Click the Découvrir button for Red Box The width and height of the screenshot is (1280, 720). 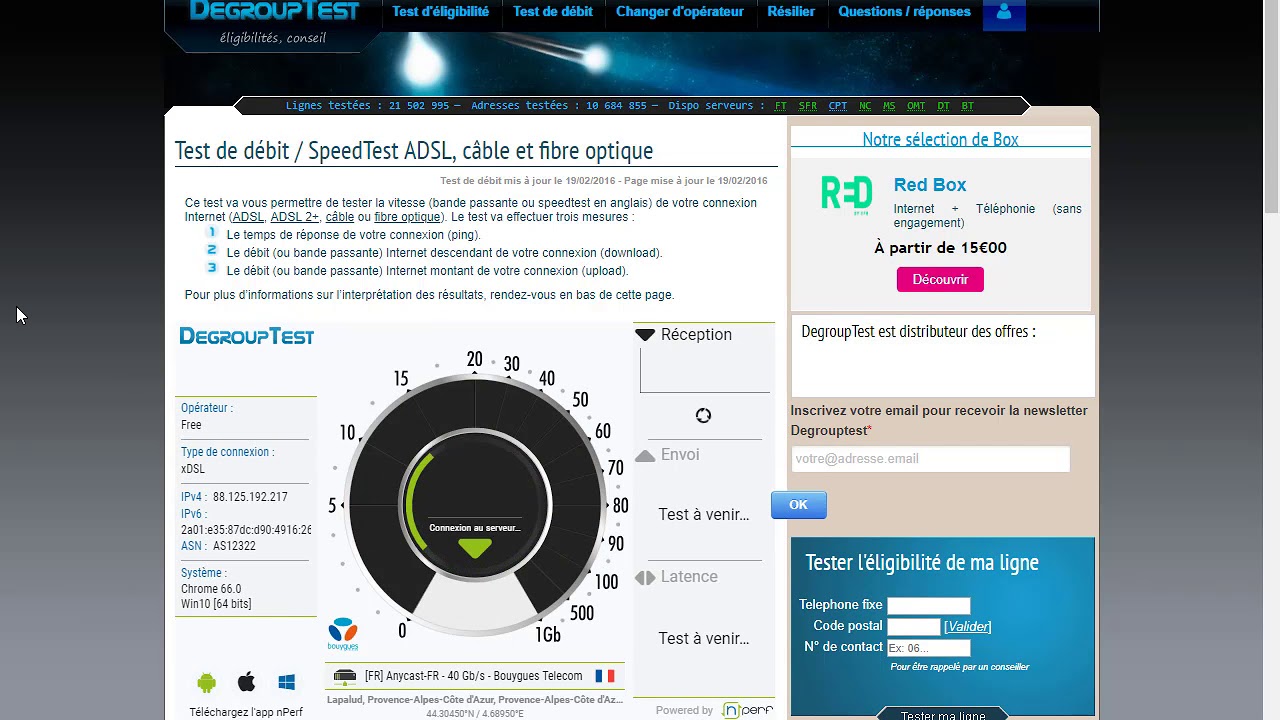[x=940, y=279]
